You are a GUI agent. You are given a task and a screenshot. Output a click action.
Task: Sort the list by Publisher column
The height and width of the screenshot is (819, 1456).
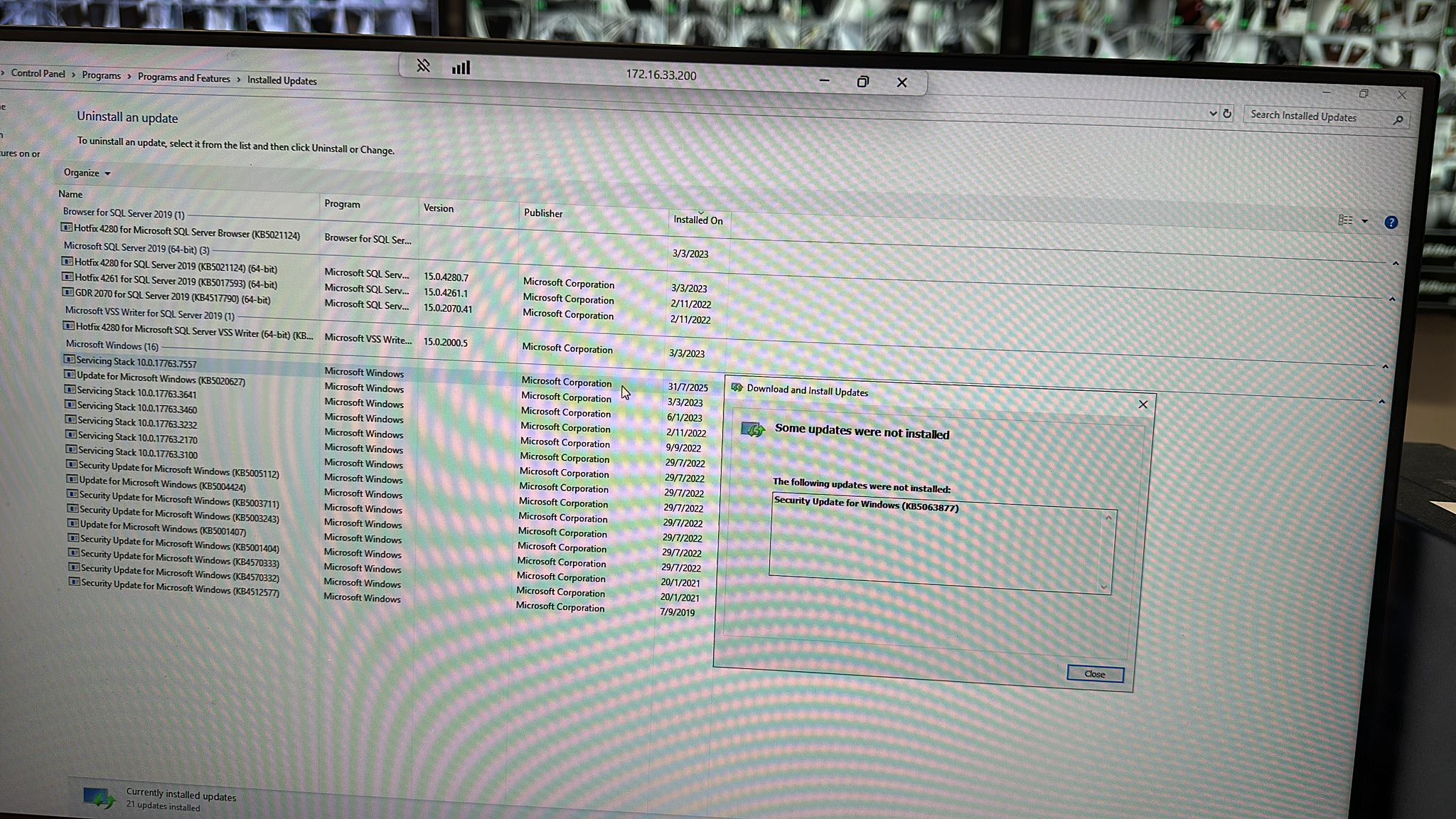[543, 213]
